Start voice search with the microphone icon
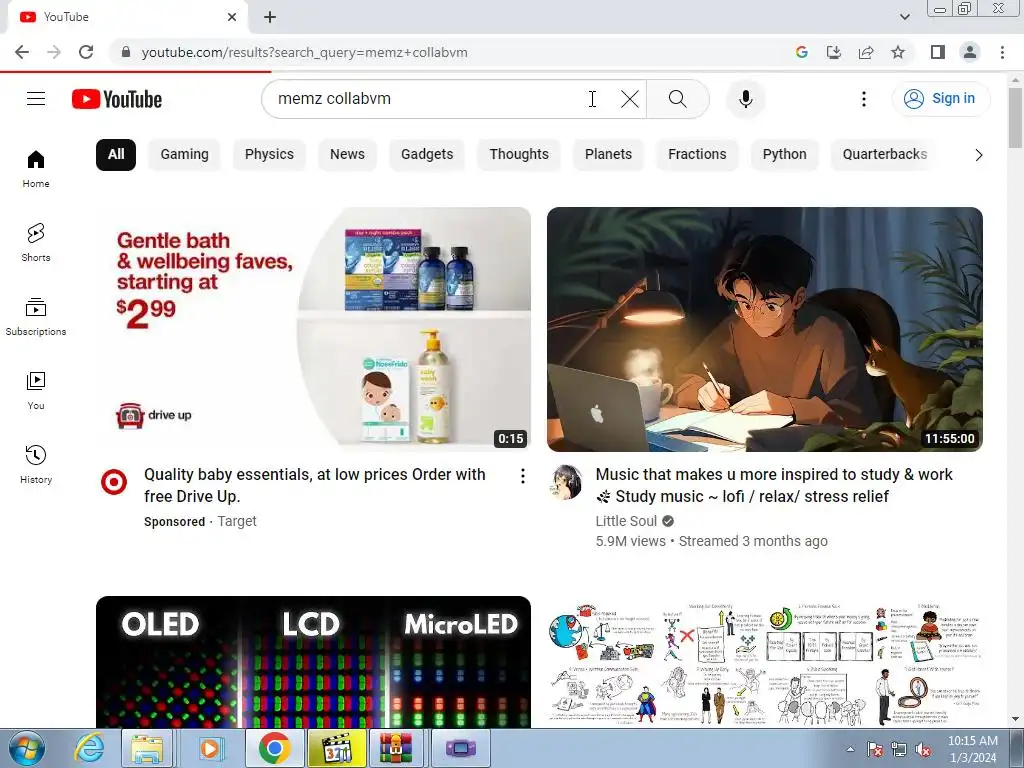 [x=745, y=99]
